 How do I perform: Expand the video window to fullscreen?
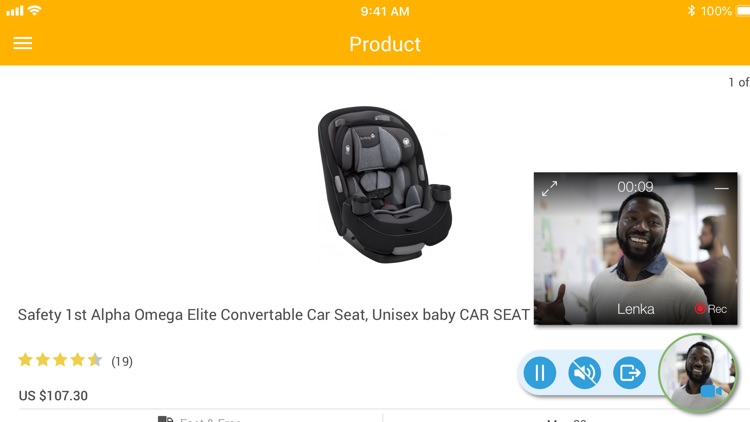(549, 189)
